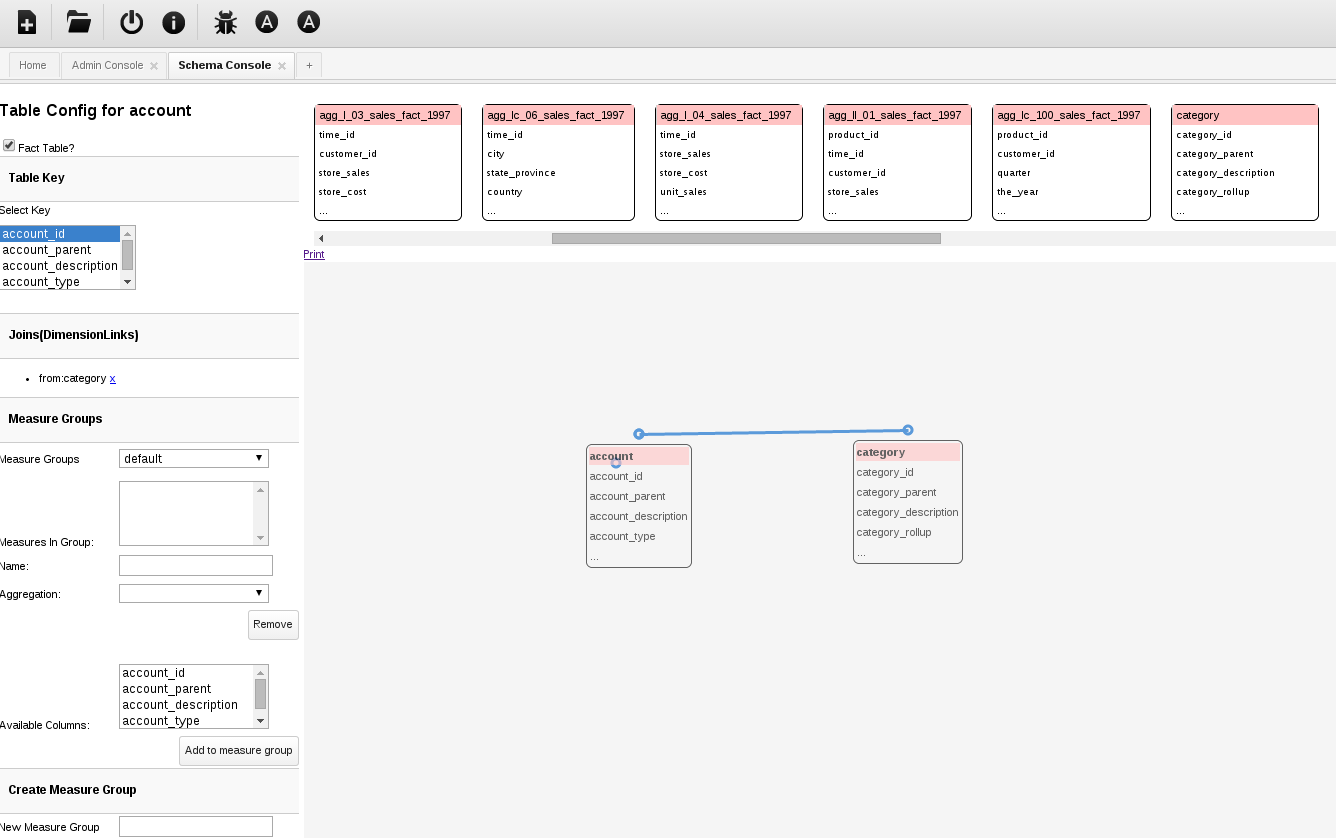Click the Table Key section header
The image size is (1336, 838).
(x=150, y=178)
